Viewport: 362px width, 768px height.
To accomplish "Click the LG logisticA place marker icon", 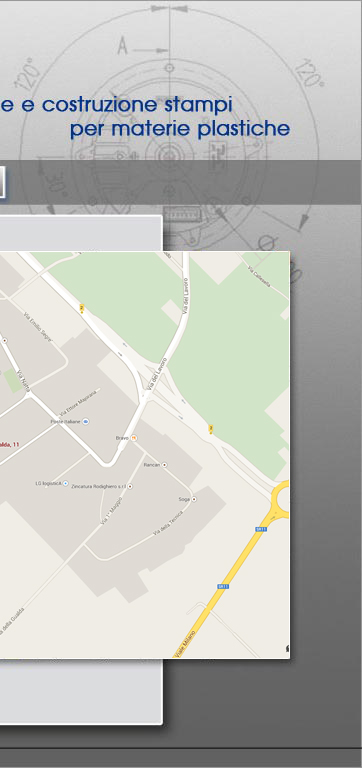I will point(66,483).
